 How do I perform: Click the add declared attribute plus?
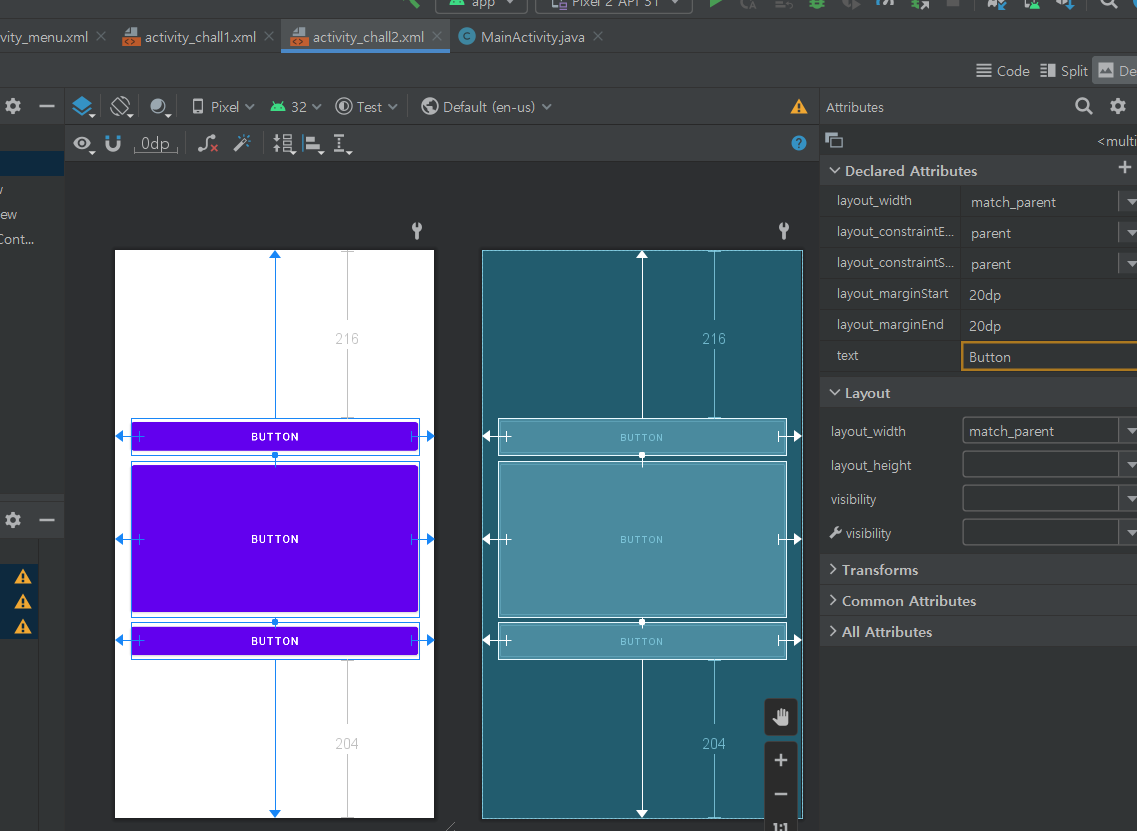(x=1124, y=168)
